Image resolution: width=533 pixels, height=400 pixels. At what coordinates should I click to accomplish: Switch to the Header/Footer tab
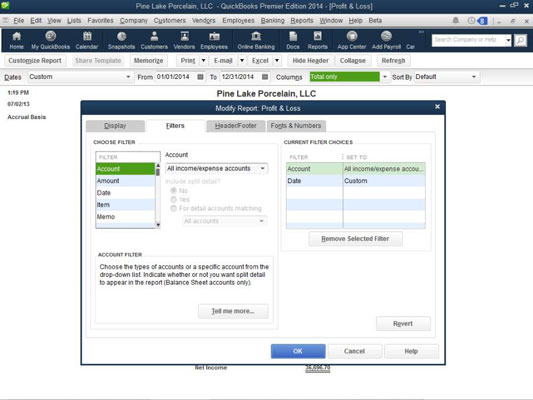tap(236, 126)
